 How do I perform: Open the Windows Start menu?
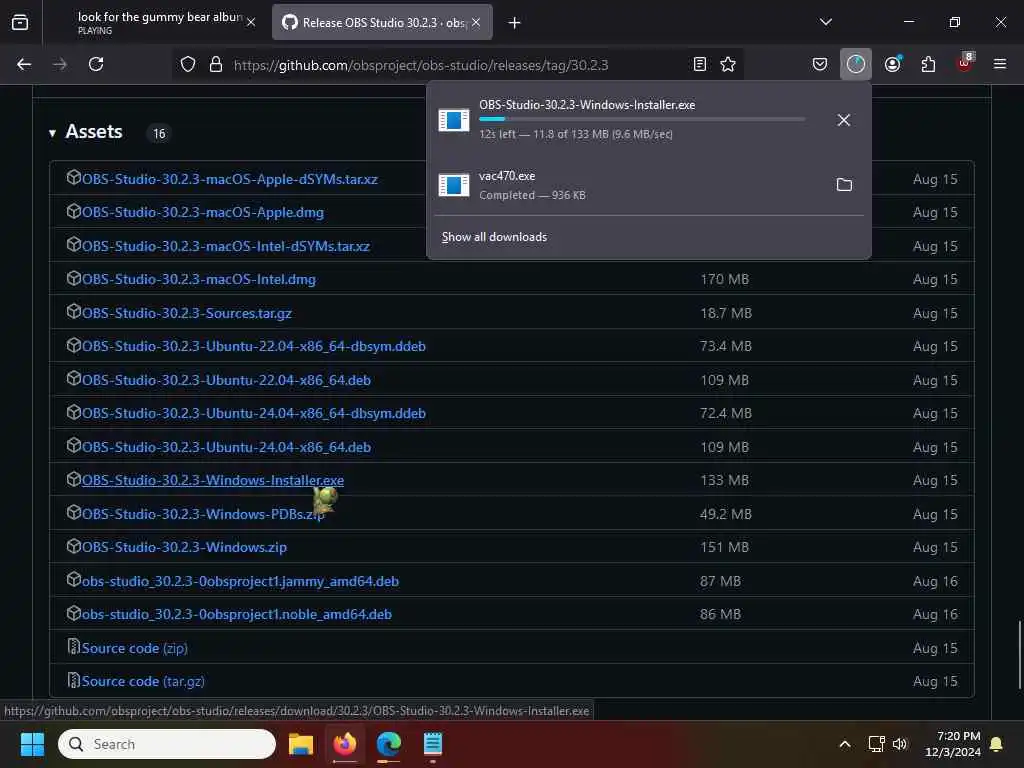click(32, 744)
